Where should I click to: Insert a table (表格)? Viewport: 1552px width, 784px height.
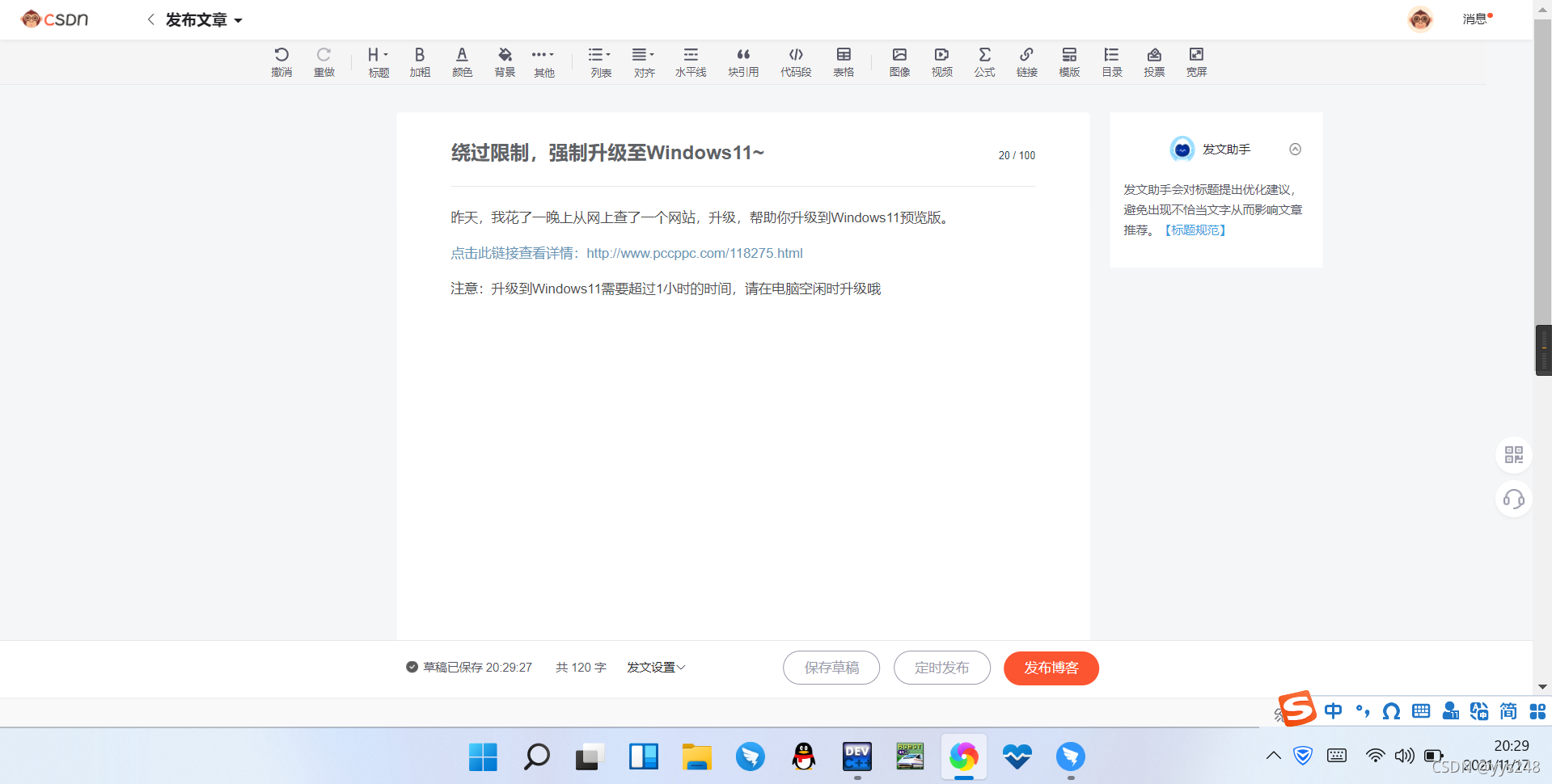tap(844, 62)
